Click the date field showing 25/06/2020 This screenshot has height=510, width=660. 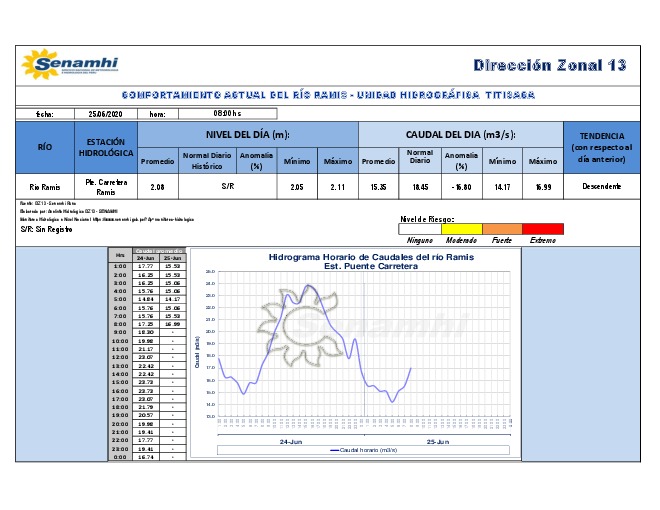(105, 114)
